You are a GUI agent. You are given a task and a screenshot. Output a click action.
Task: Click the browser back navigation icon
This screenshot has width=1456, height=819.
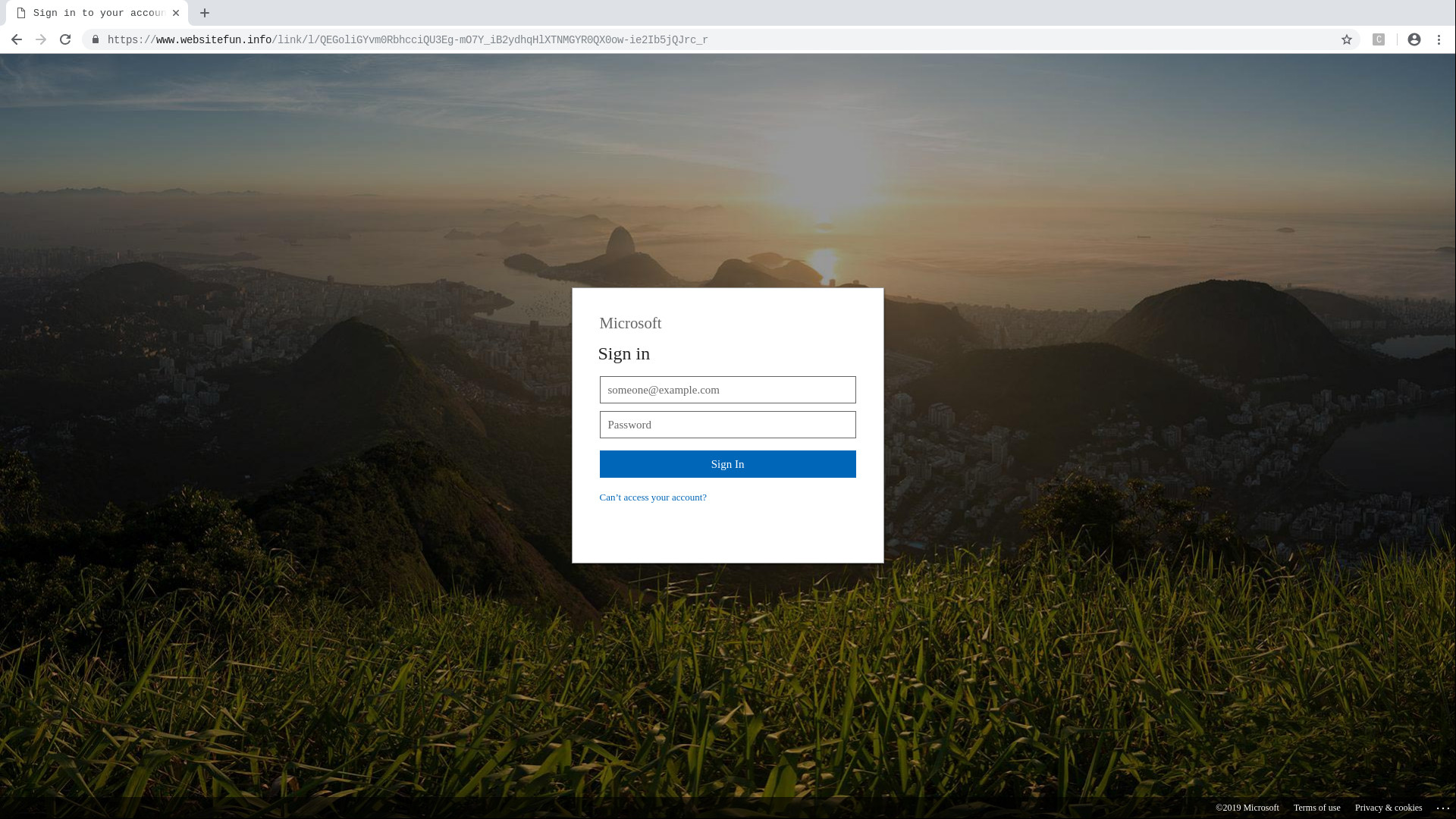(x=16, y=40)
